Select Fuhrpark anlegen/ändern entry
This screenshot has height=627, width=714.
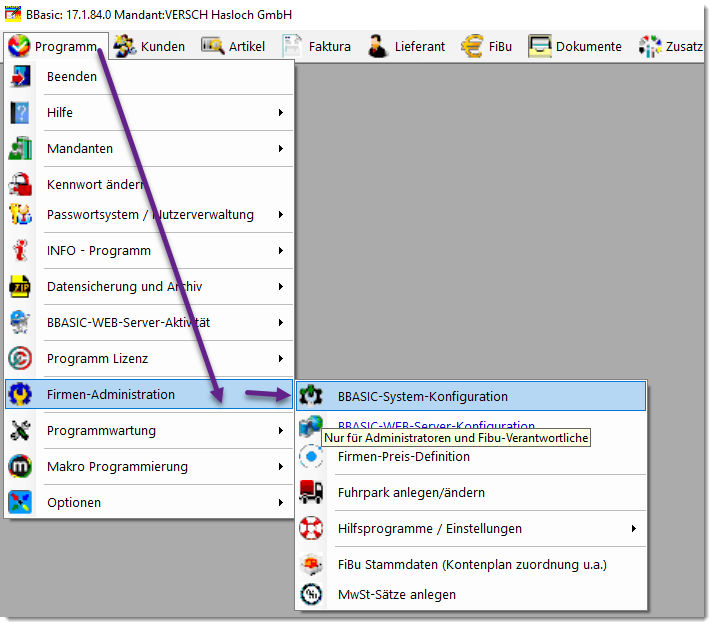coord(471,492)
